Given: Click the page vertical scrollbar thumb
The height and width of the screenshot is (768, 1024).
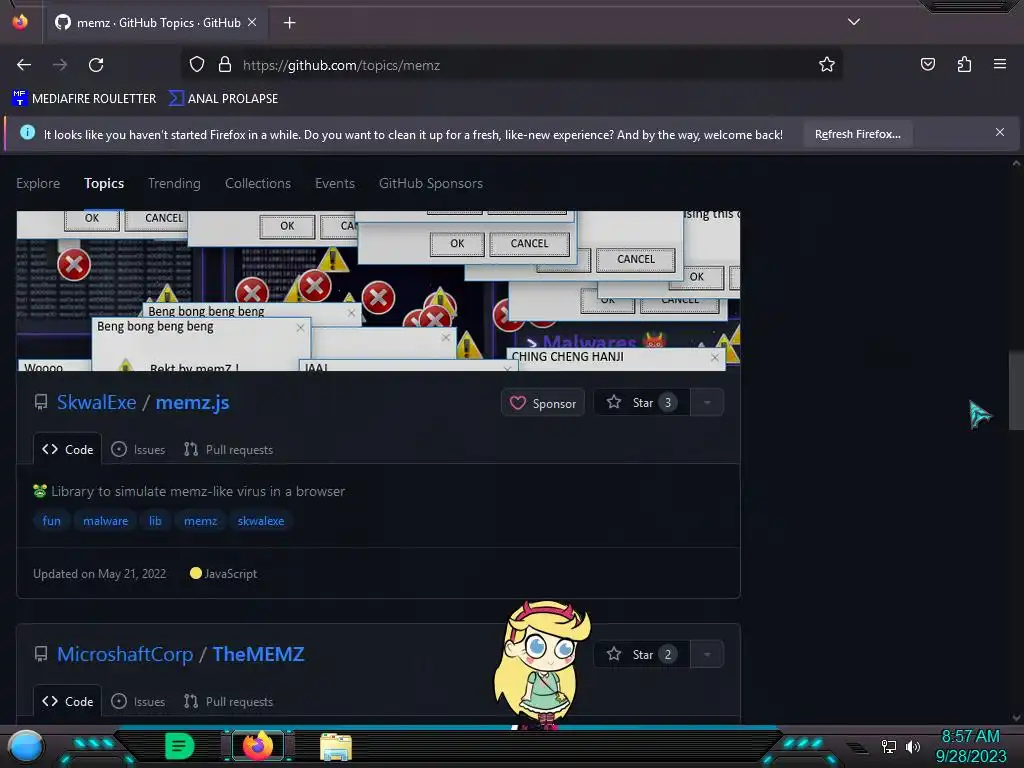Looking at the screenshot, I should click(x=1016, y=391).
